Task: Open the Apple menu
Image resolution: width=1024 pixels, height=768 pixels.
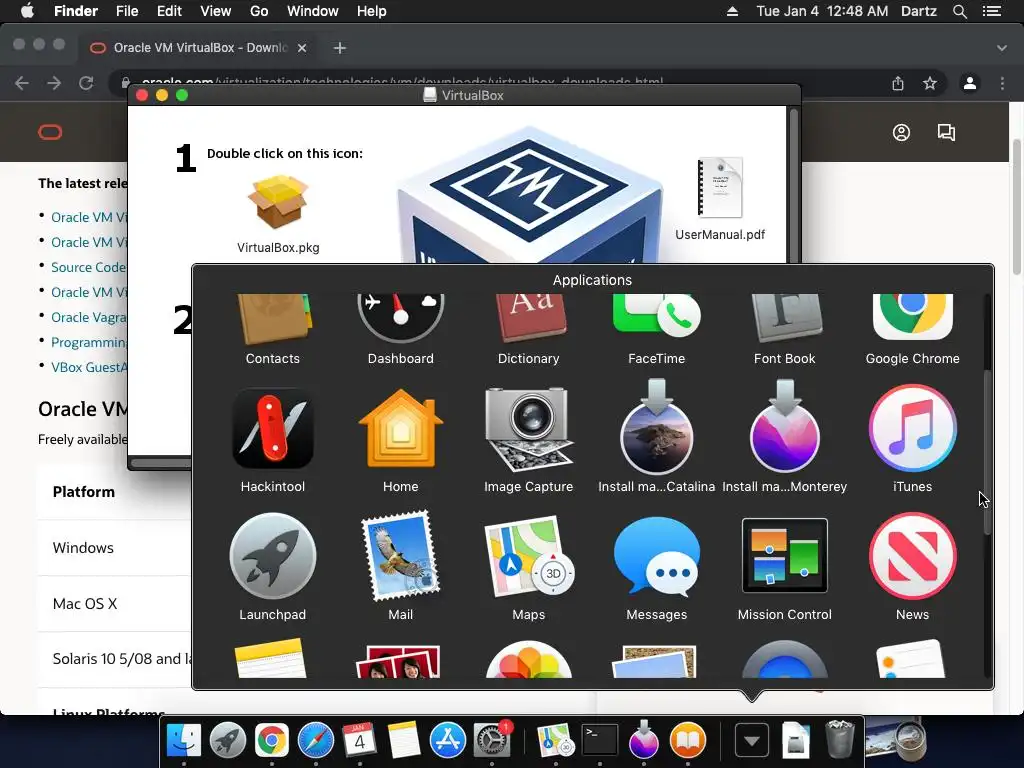Action: tap(27, 11)
